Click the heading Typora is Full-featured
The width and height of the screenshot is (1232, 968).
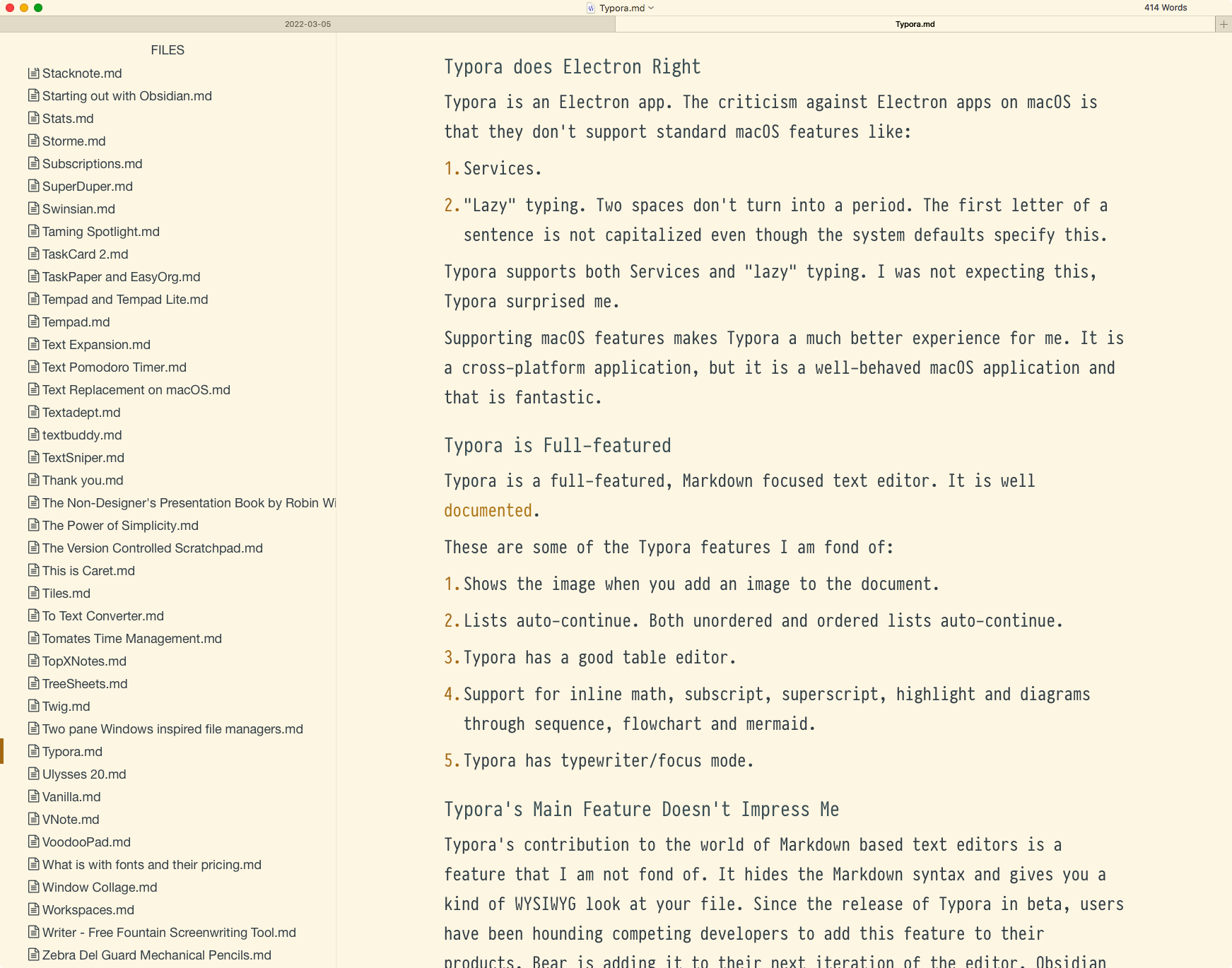click(558, 445)
